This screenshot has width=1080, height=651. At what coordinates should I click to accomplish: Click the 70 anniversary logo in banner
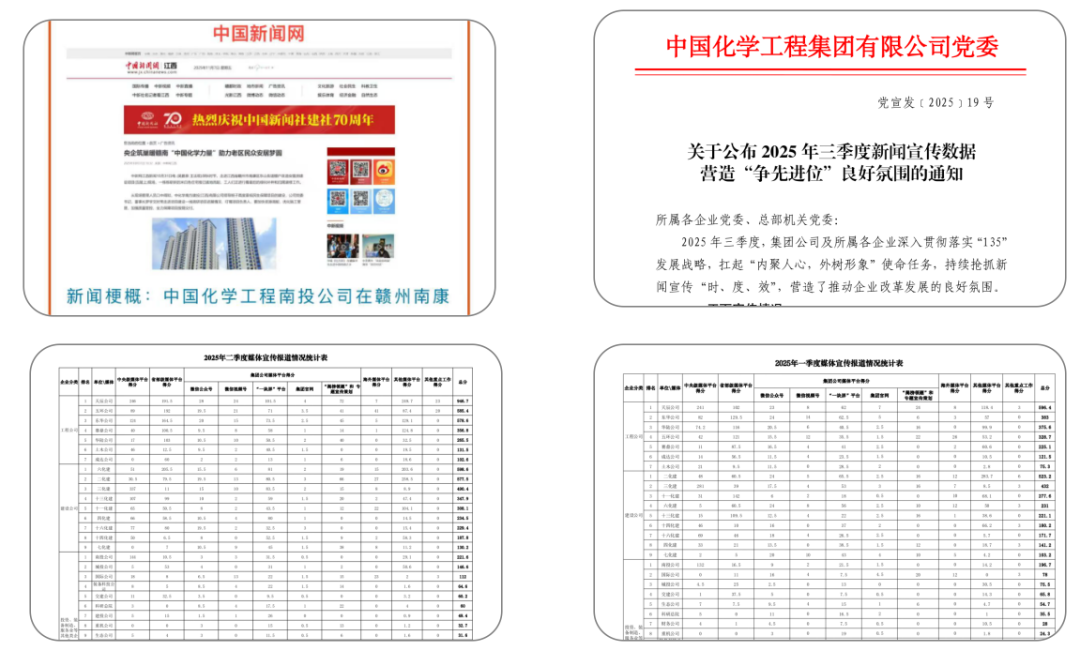coord(172,119)
